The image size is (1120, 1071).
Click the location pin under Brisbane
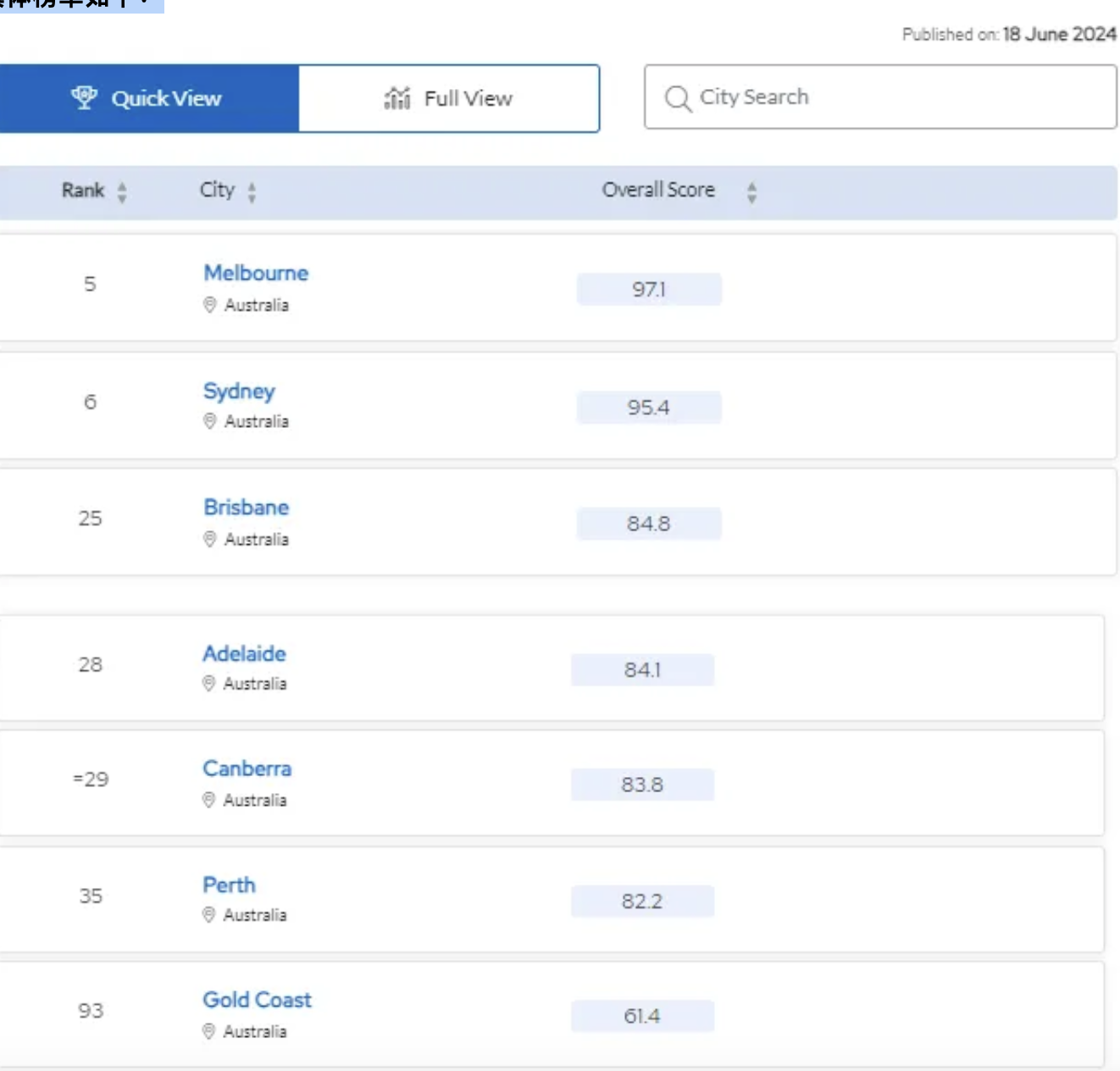tap(210, 539)
